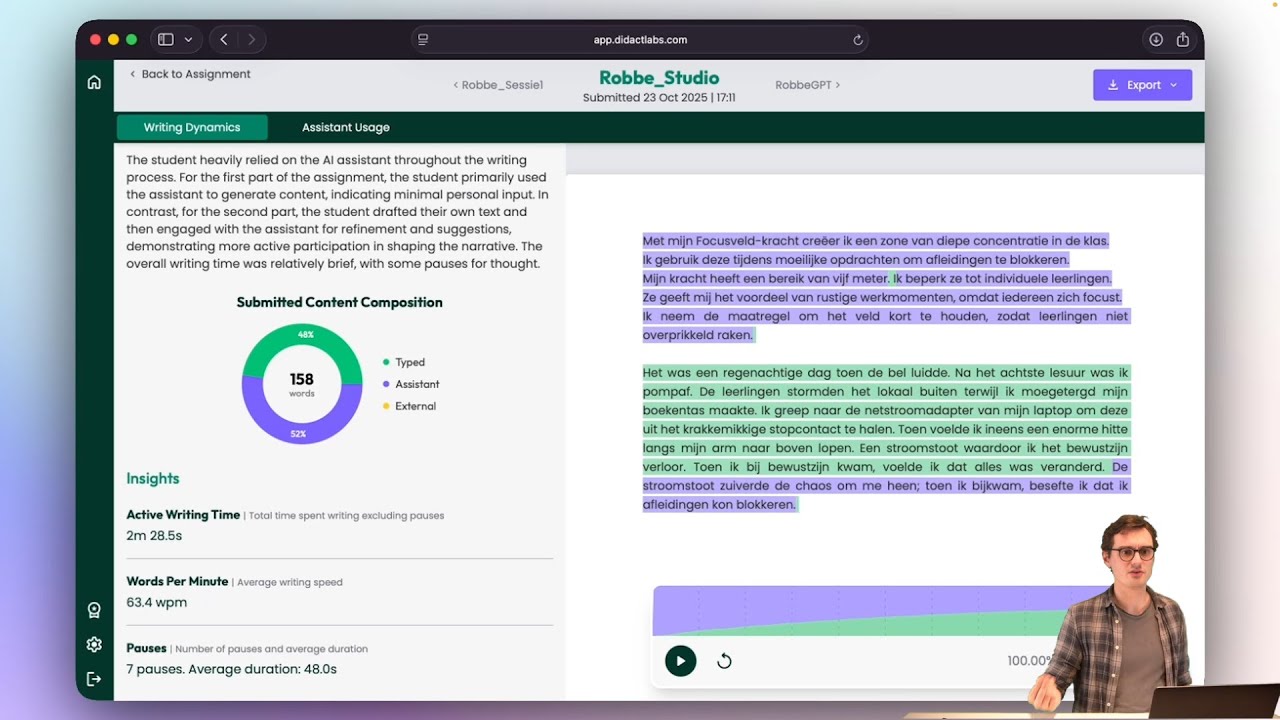Click the replay restart icon
Image resolution: width=1280 pixels, height=720 pixels.
[724, 661]
